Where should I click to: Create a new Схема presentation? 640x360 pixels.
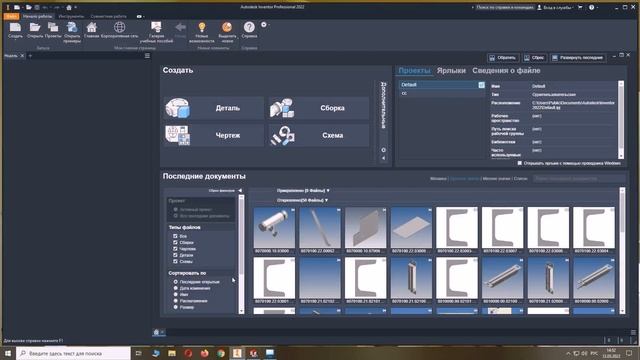pyautogui.click(x=319, y=136)
